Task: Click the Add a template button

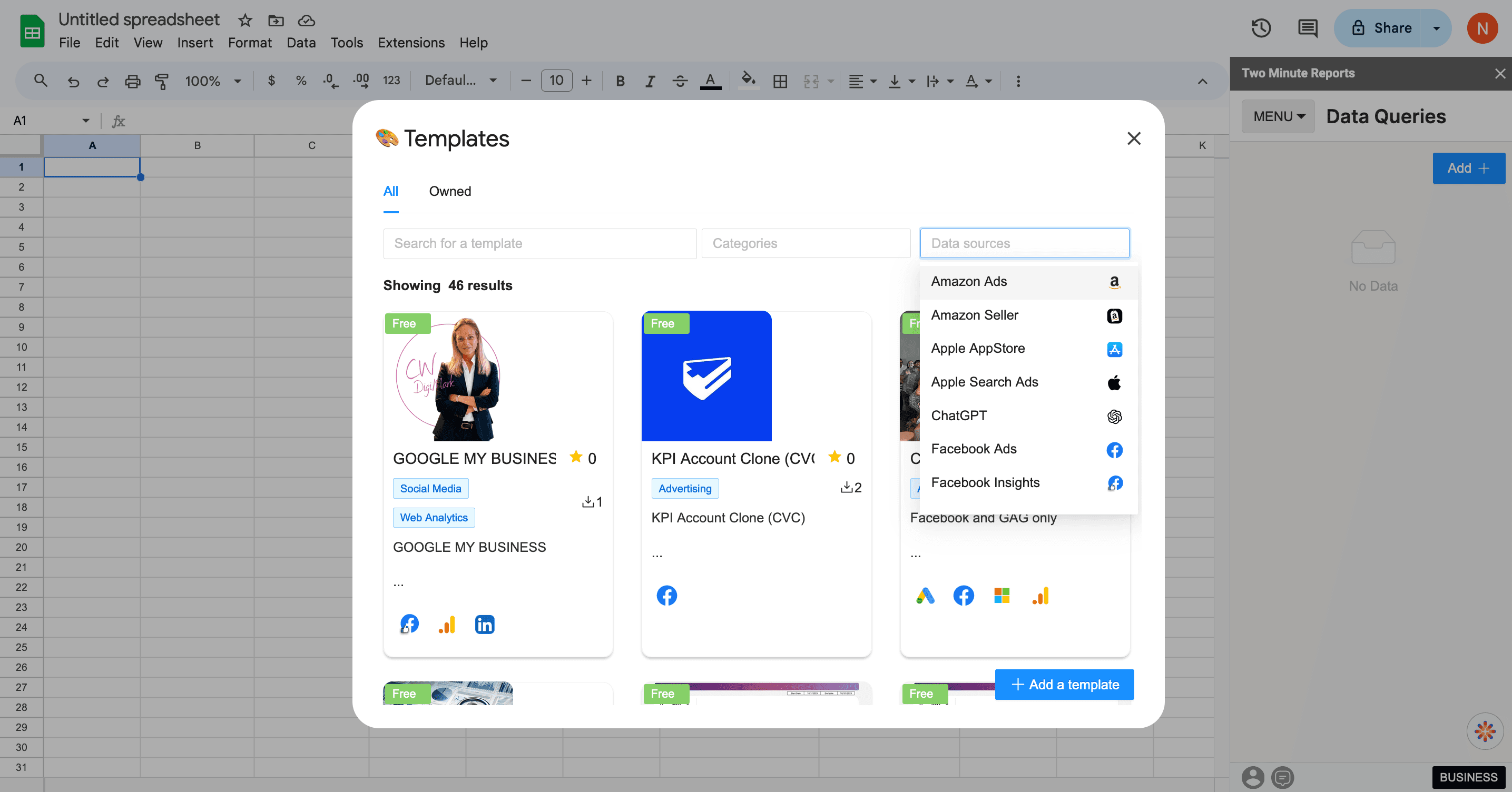Action: (1064, 685)
